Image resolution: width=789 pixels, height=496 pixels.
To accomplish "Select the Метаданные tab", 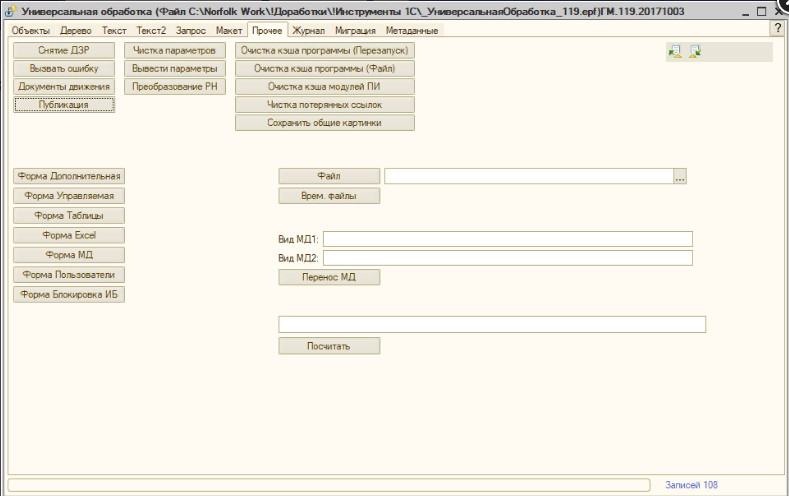I will (x=411, y=31).
